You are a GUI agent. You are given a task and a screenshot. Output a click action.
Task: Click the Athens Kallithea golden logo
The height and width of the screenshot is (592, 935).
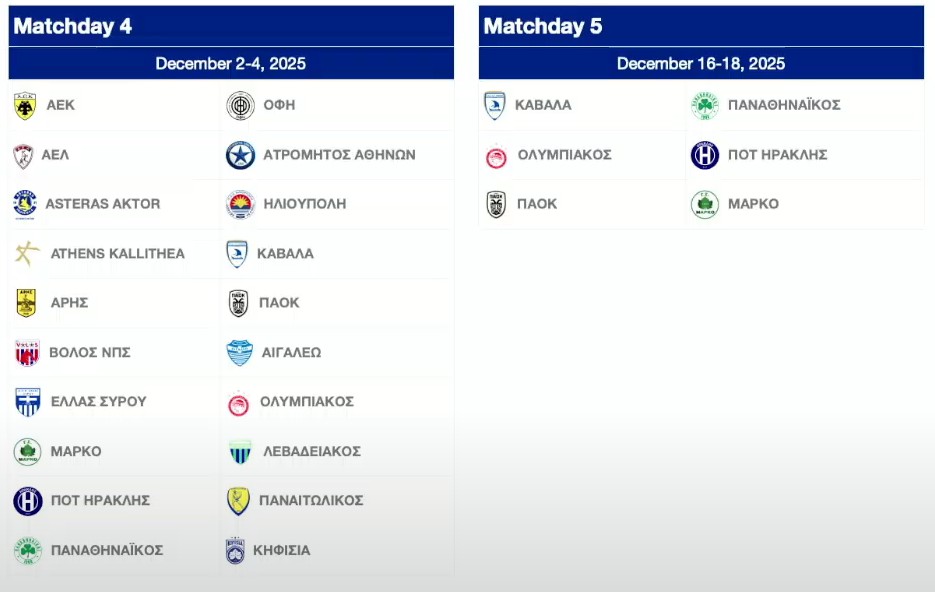pos(27,254)
